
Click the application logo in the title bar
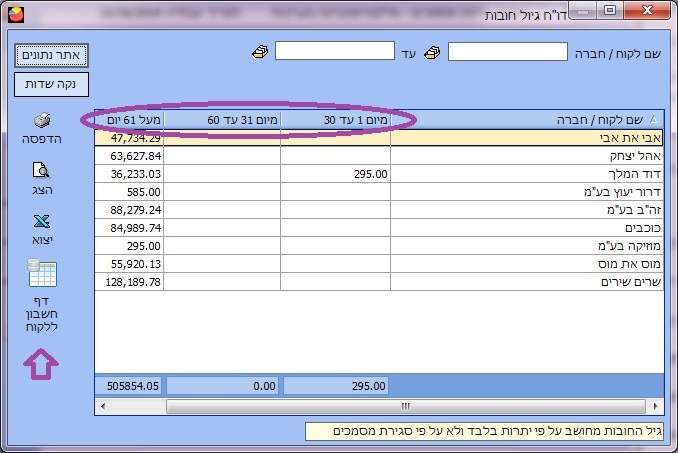click(16, 15)
